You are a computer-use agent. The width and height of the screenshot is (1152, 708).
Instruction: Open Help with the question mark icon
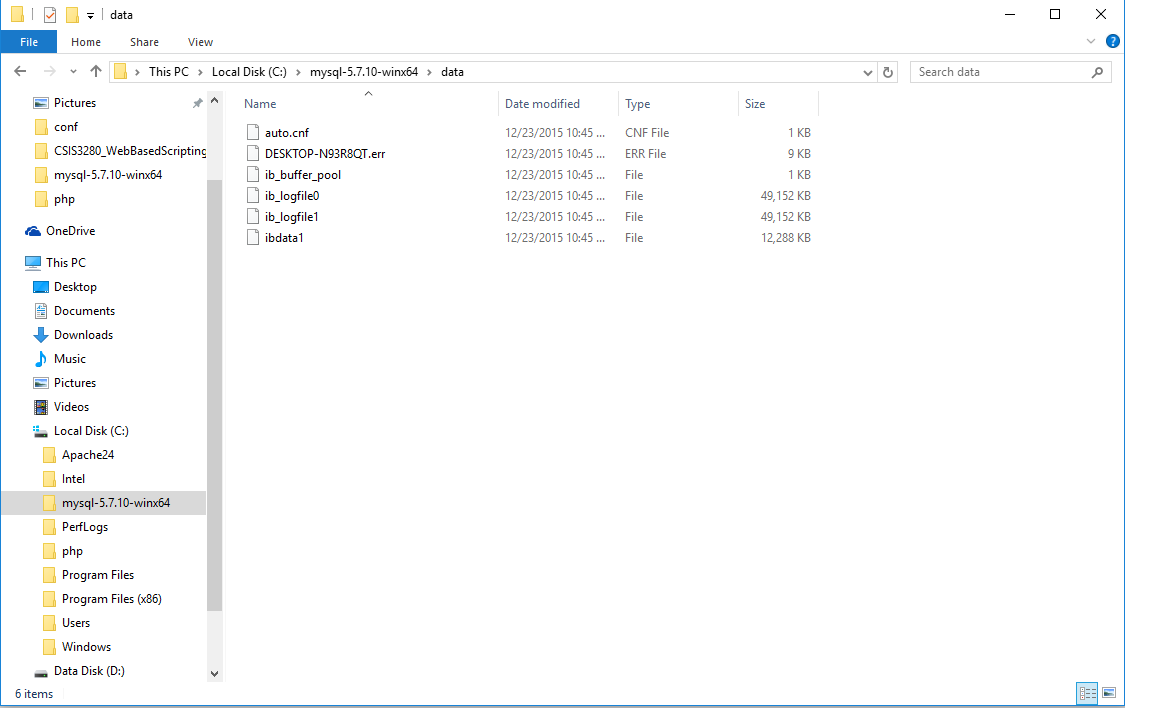tap(1112, 42)
